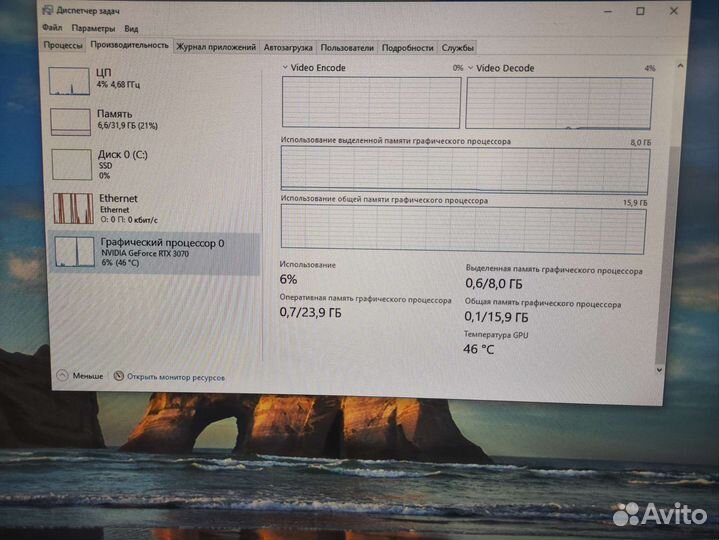719x540 pixels.
Task: Click the 46 °C GPU temperature value
Action: coord(478,349)
